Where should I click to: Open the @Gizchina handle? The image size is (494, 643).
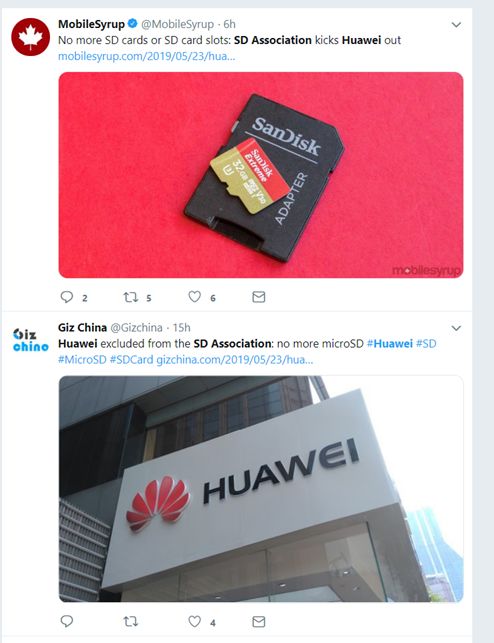(137, 328)
